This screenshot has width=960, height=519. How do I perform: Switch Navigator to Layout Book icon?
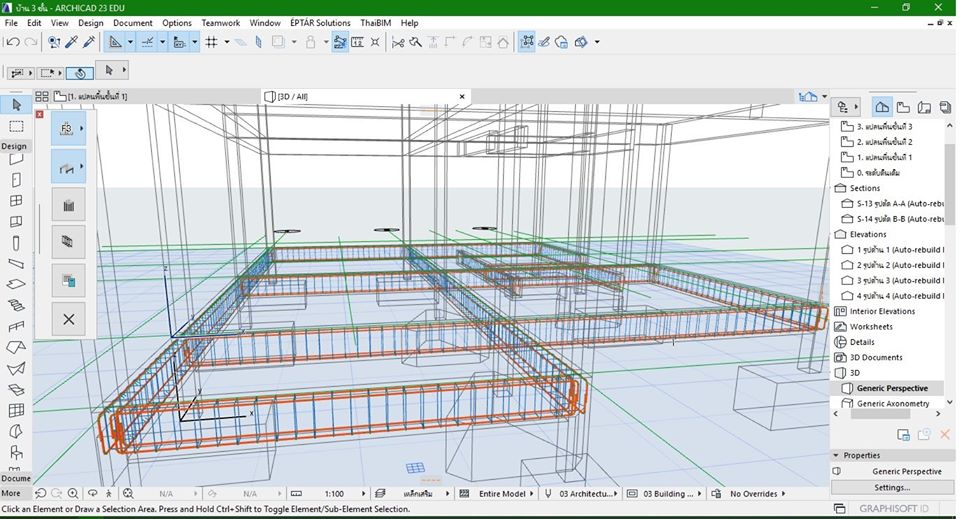[924, 107]
